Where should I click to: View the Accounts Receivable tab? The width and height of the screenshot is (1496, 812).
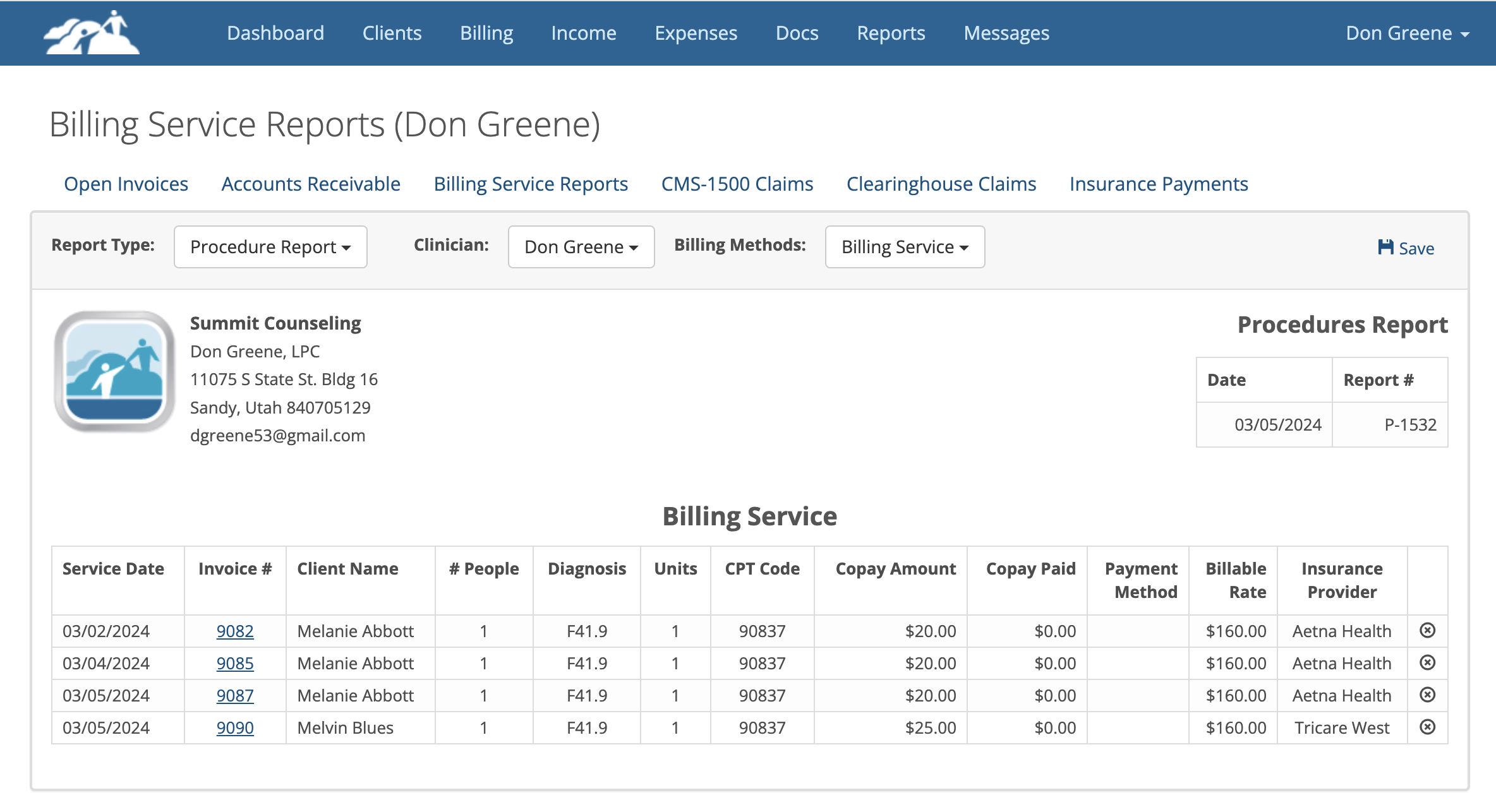click(x=311, y=184)
